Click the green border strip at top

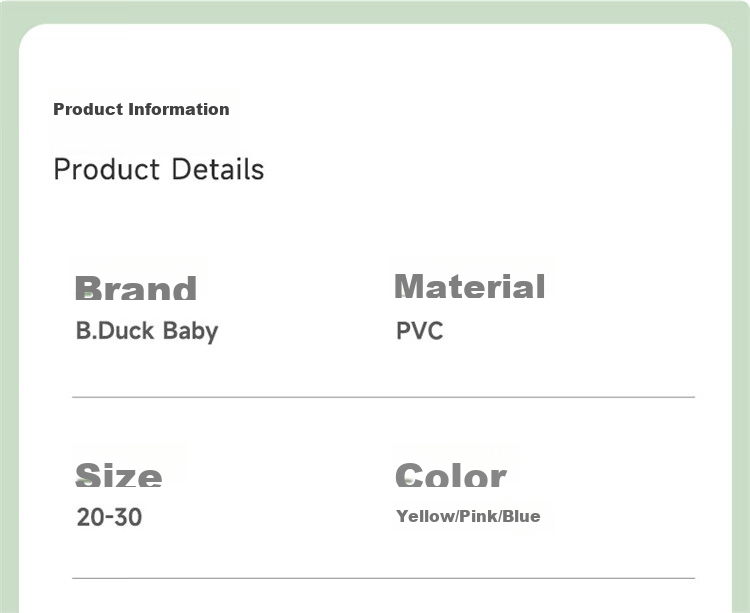(375, 11)
